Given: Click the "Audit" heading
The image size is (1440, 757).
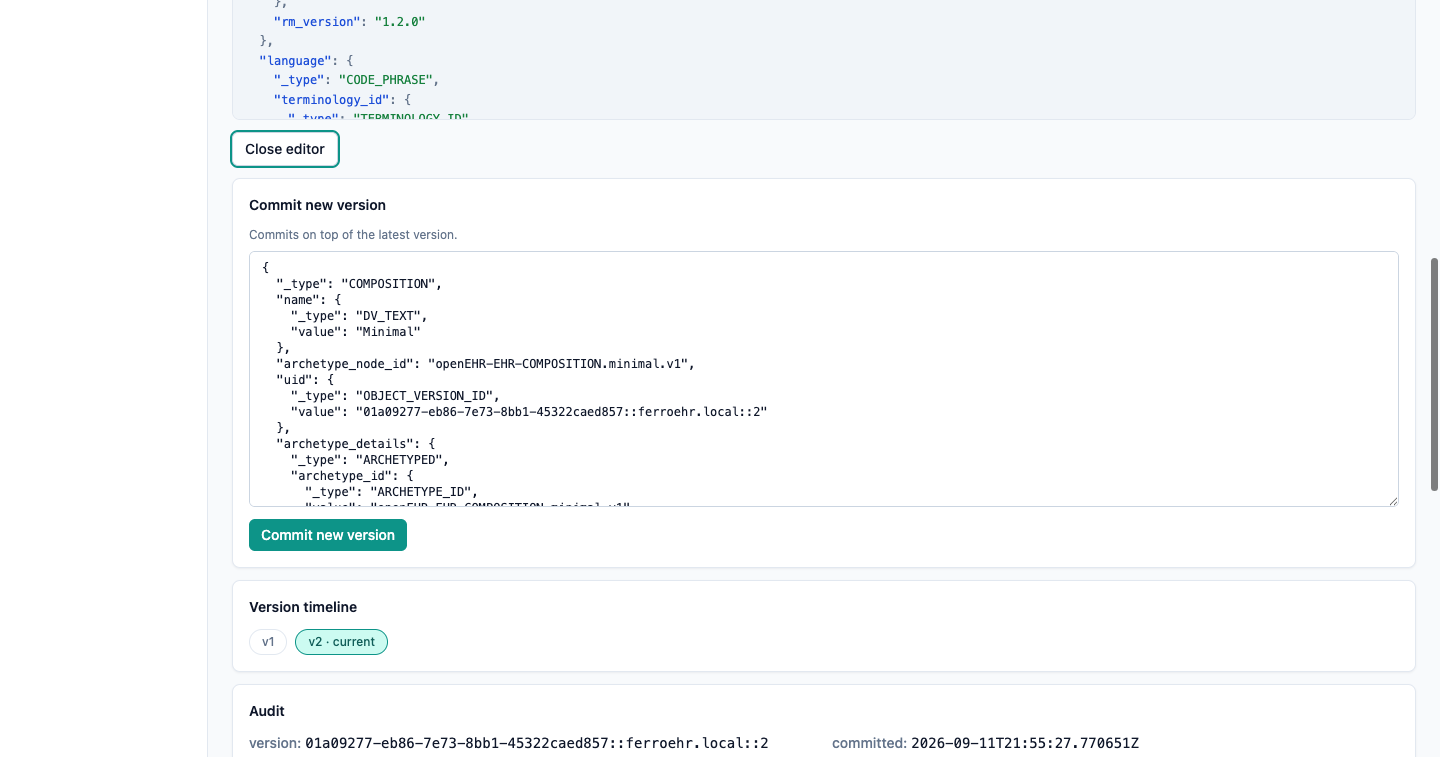Looking at the screenshot, I should tap(267, 711).
